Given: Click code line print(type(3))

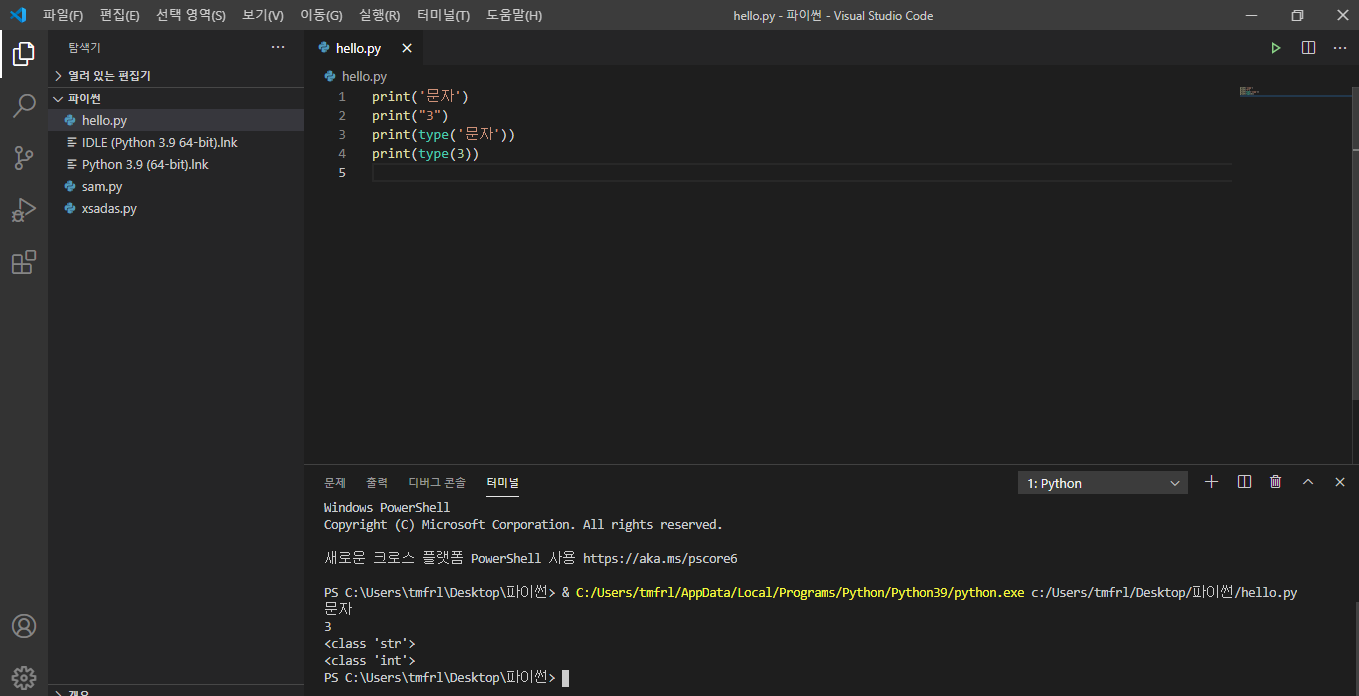Looking at the screenshot, I should tap(426, 153).
